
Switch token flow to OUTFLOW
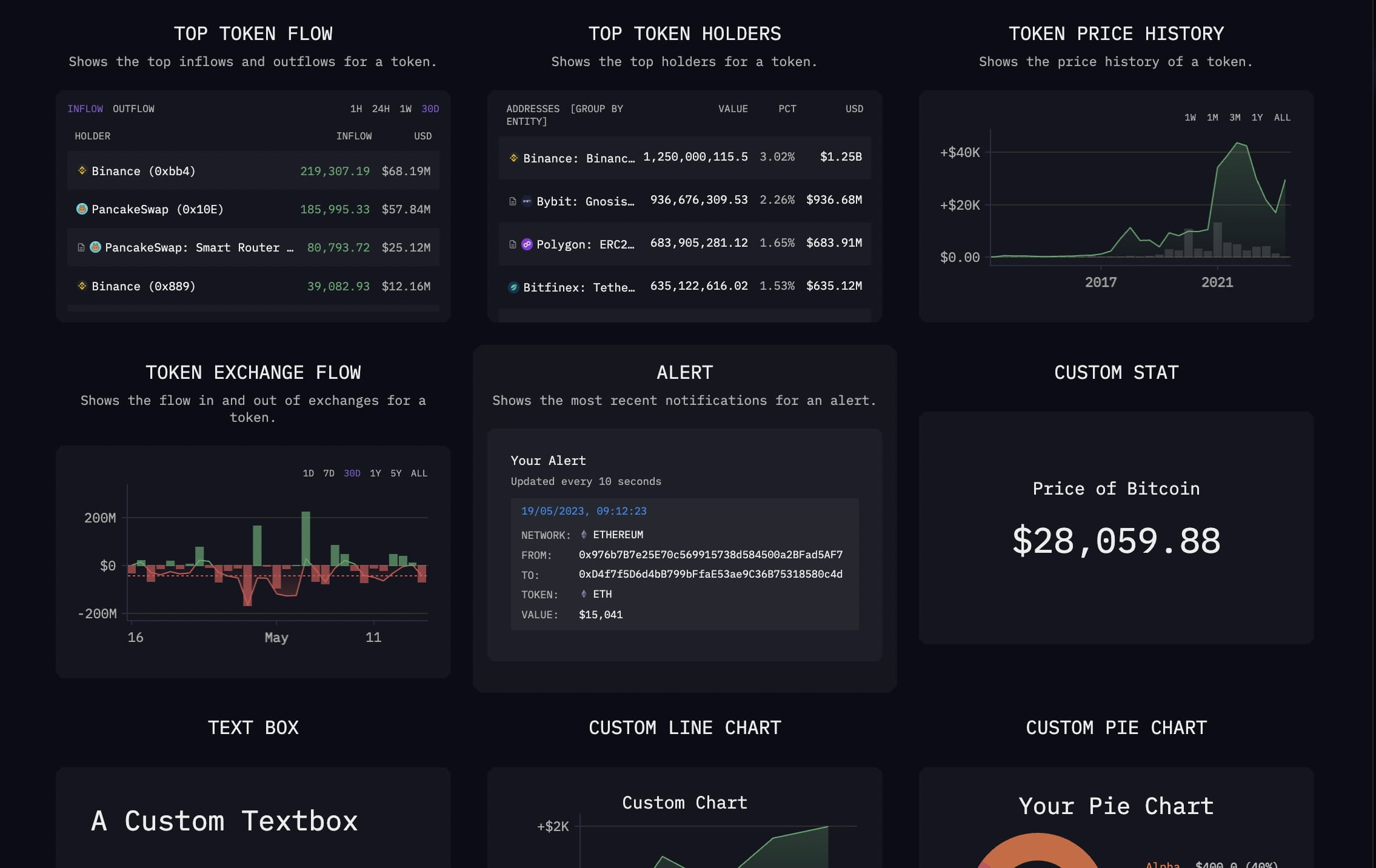click(x=133, y=109)
